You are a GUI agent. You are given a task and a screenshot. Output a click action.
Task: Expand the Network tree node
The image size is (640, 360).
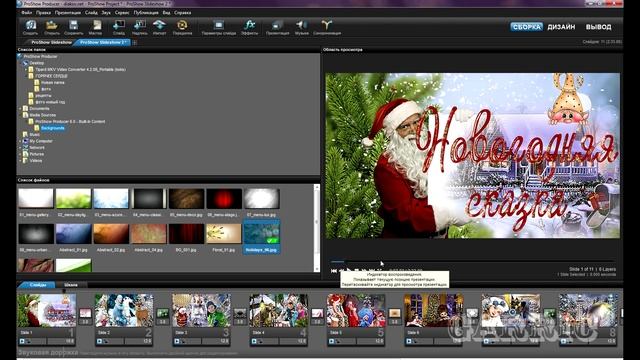click(20, 148)
